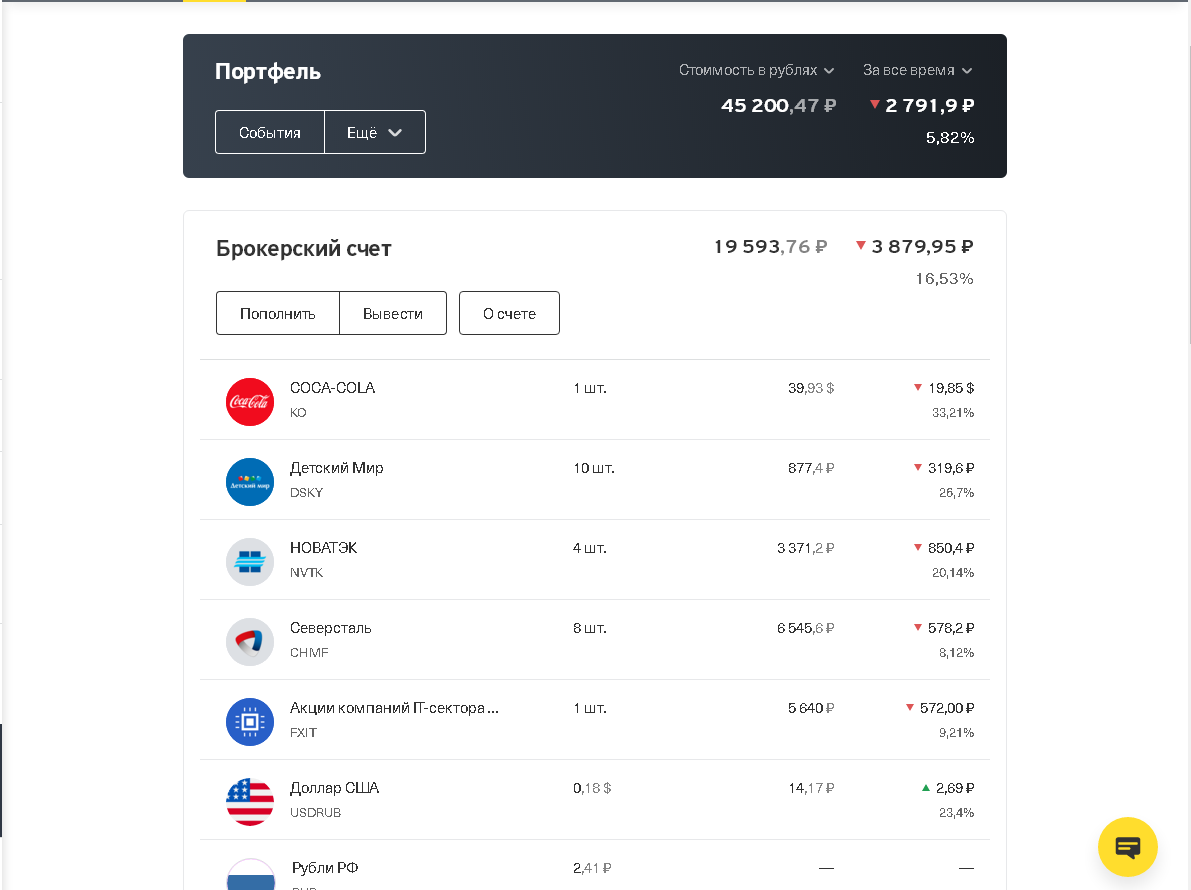Open the За все время period dropdown
Viewport: 1191px width, 890px height.
(917, 71)
